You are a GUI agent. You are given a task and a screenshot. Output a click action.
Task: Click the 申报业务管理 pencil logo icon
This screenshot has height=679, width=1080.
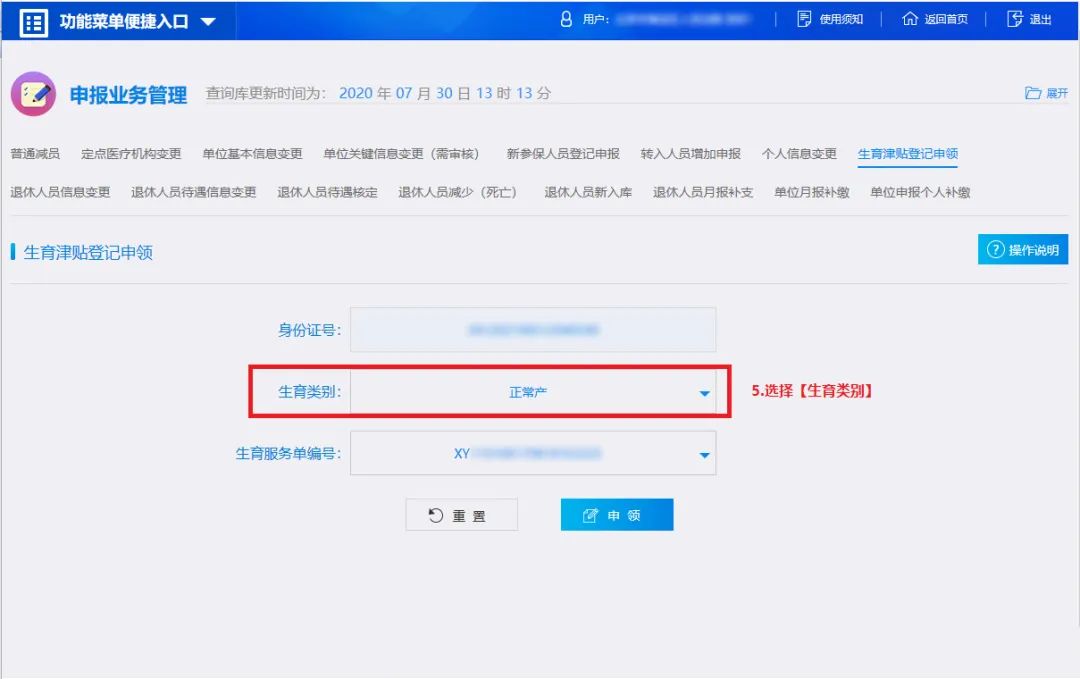tap(33, 94)
